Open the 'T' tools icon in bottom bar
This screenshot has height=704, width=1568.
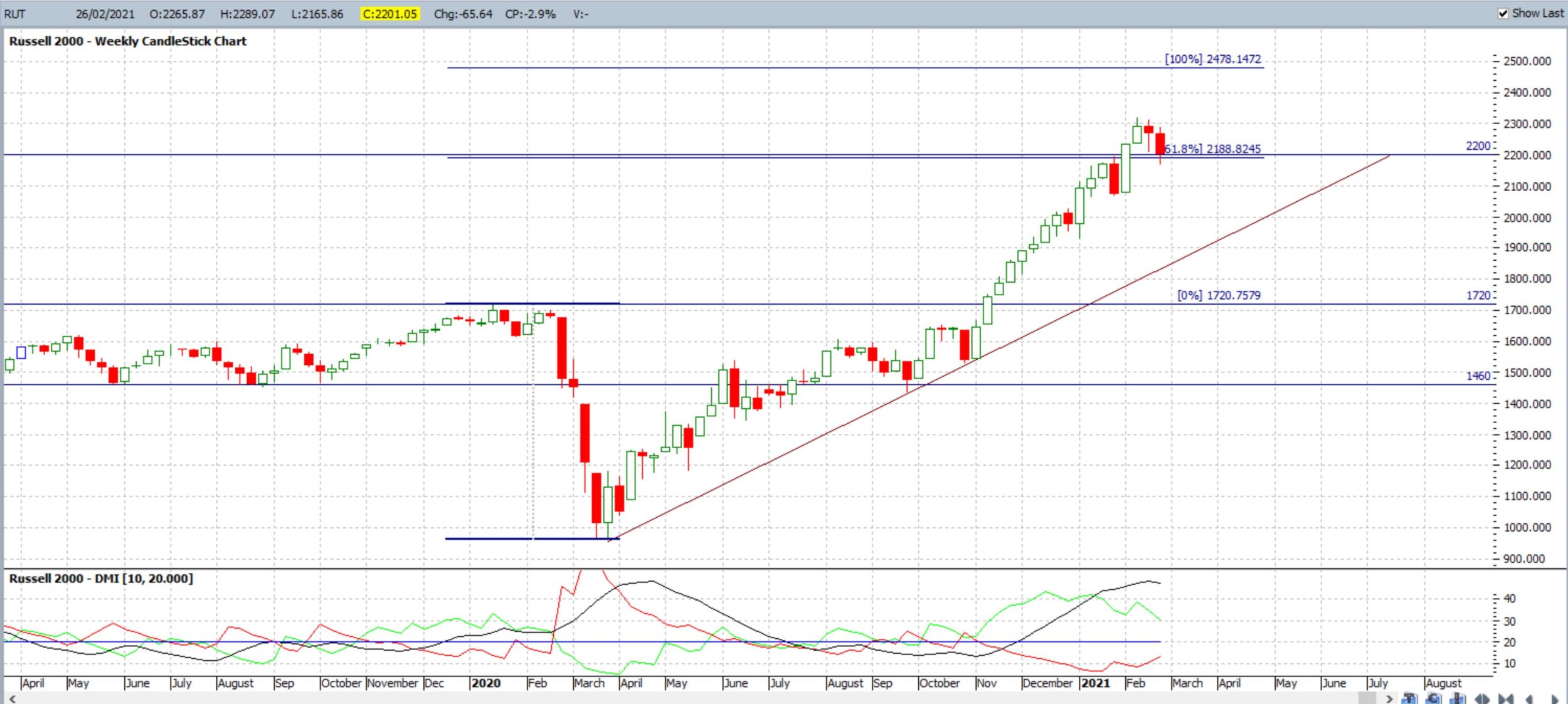click(x=1409, y=699)
